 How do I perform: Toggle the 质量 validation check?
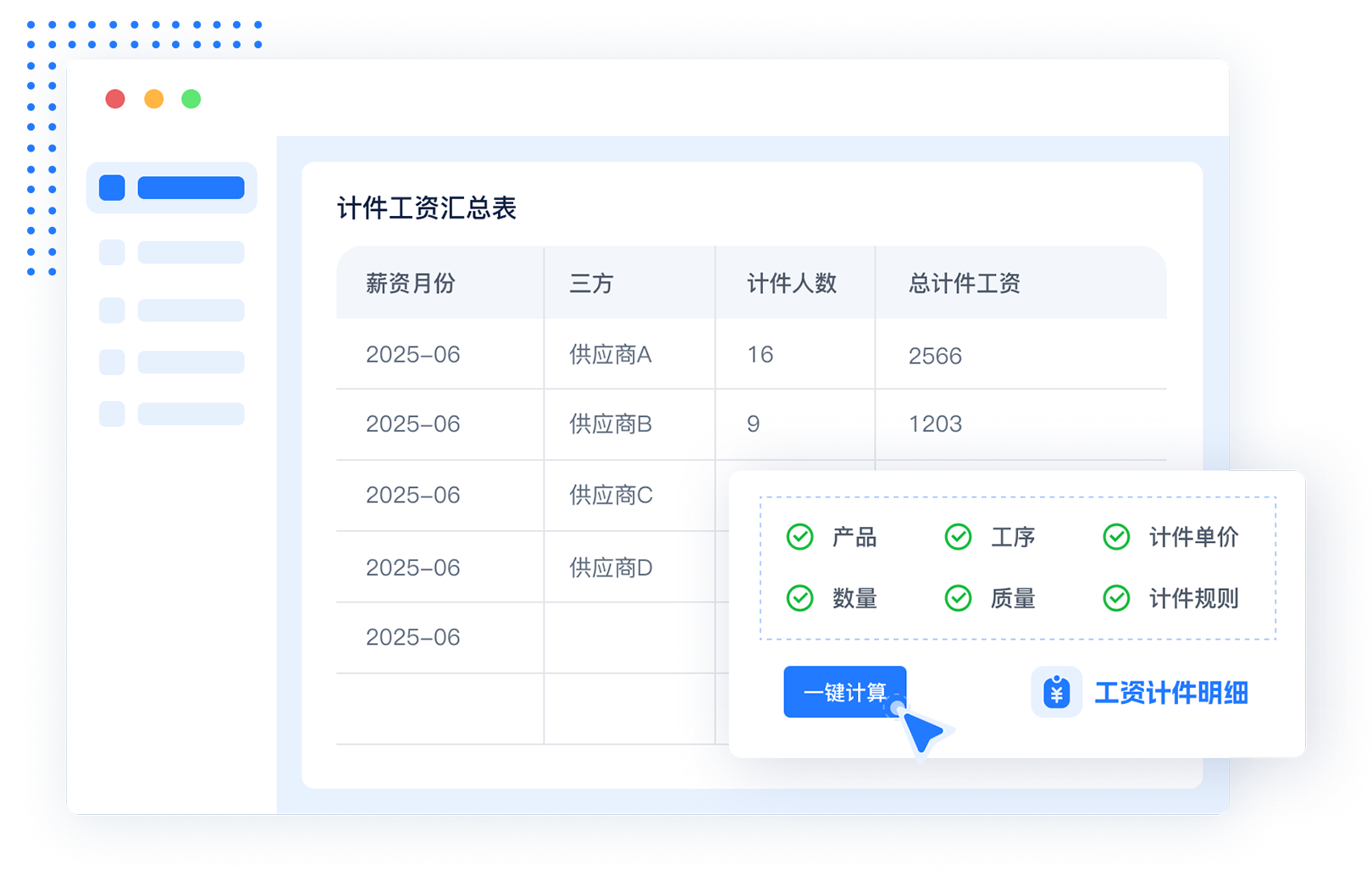[x=958, y=598]
